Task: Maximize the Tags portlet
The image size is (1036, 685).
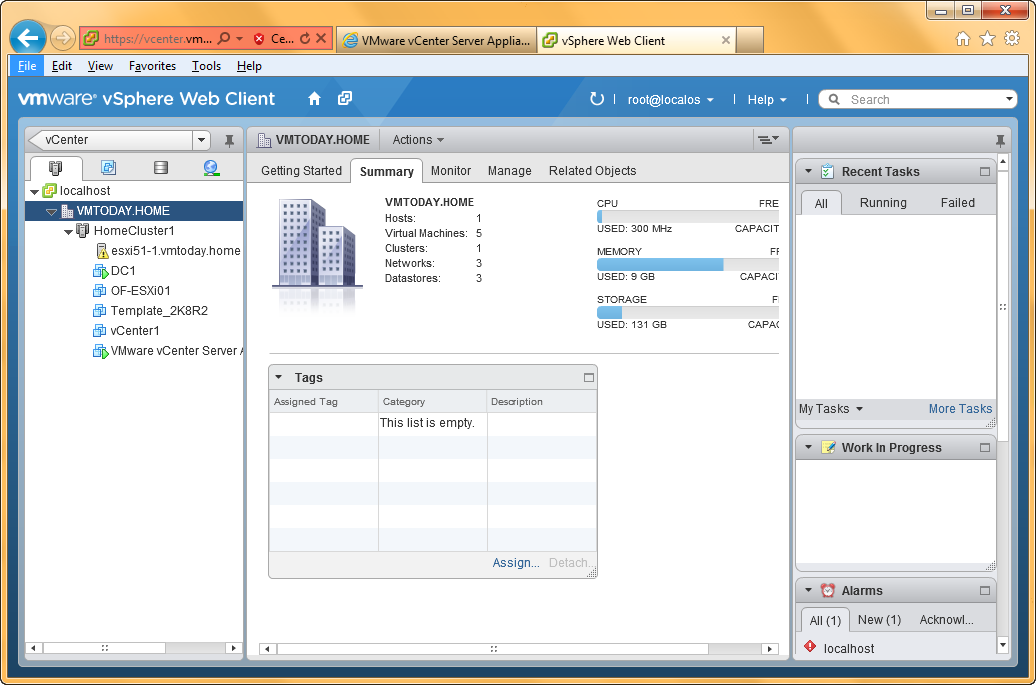Action: [589, 378]
